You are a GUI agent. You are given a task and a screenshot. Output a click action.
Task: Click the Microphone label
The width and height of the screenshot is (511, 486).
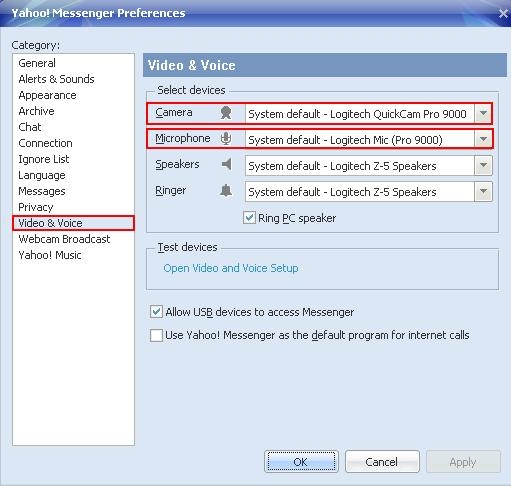(183, 138)
